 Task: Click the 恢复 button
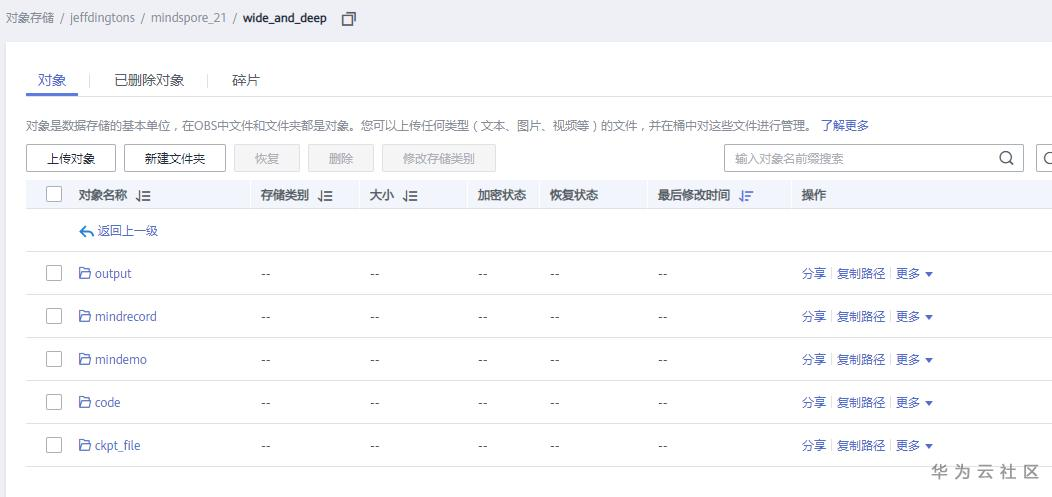[x=267, y=158]
